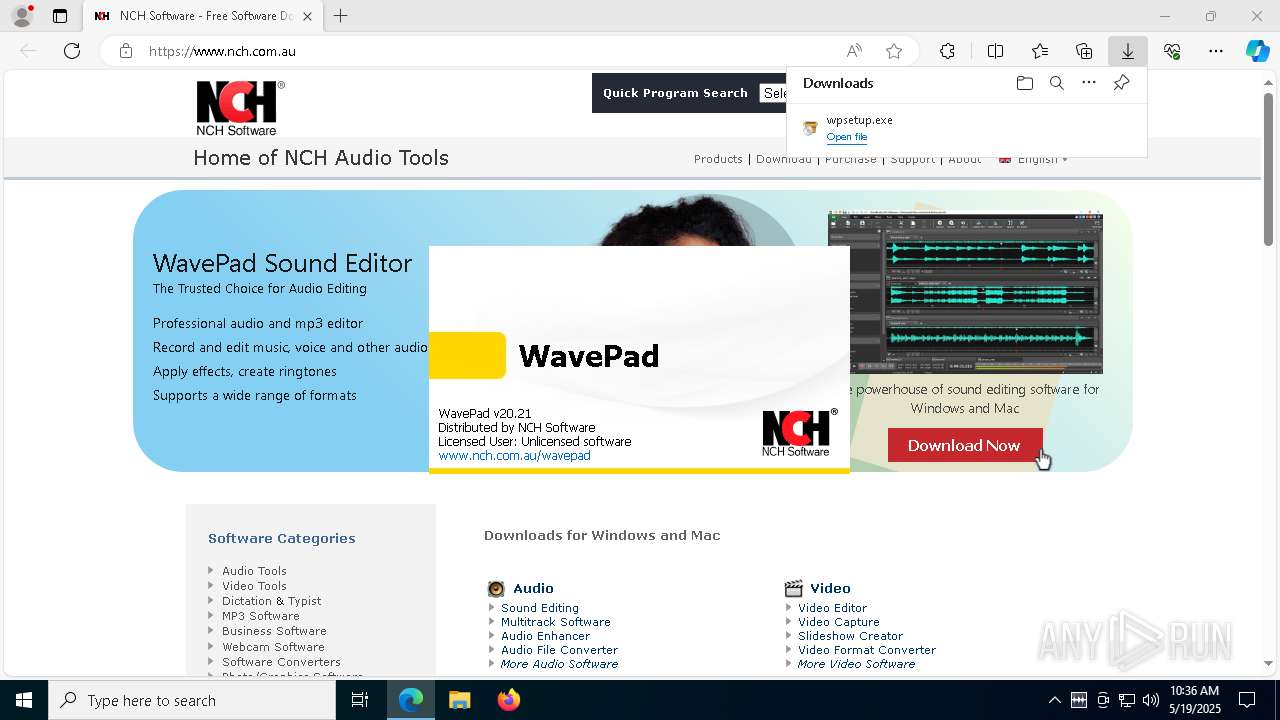Open the More Audio Software link
This screenshot has width=1280, height=720.
(x=560, y=664)
